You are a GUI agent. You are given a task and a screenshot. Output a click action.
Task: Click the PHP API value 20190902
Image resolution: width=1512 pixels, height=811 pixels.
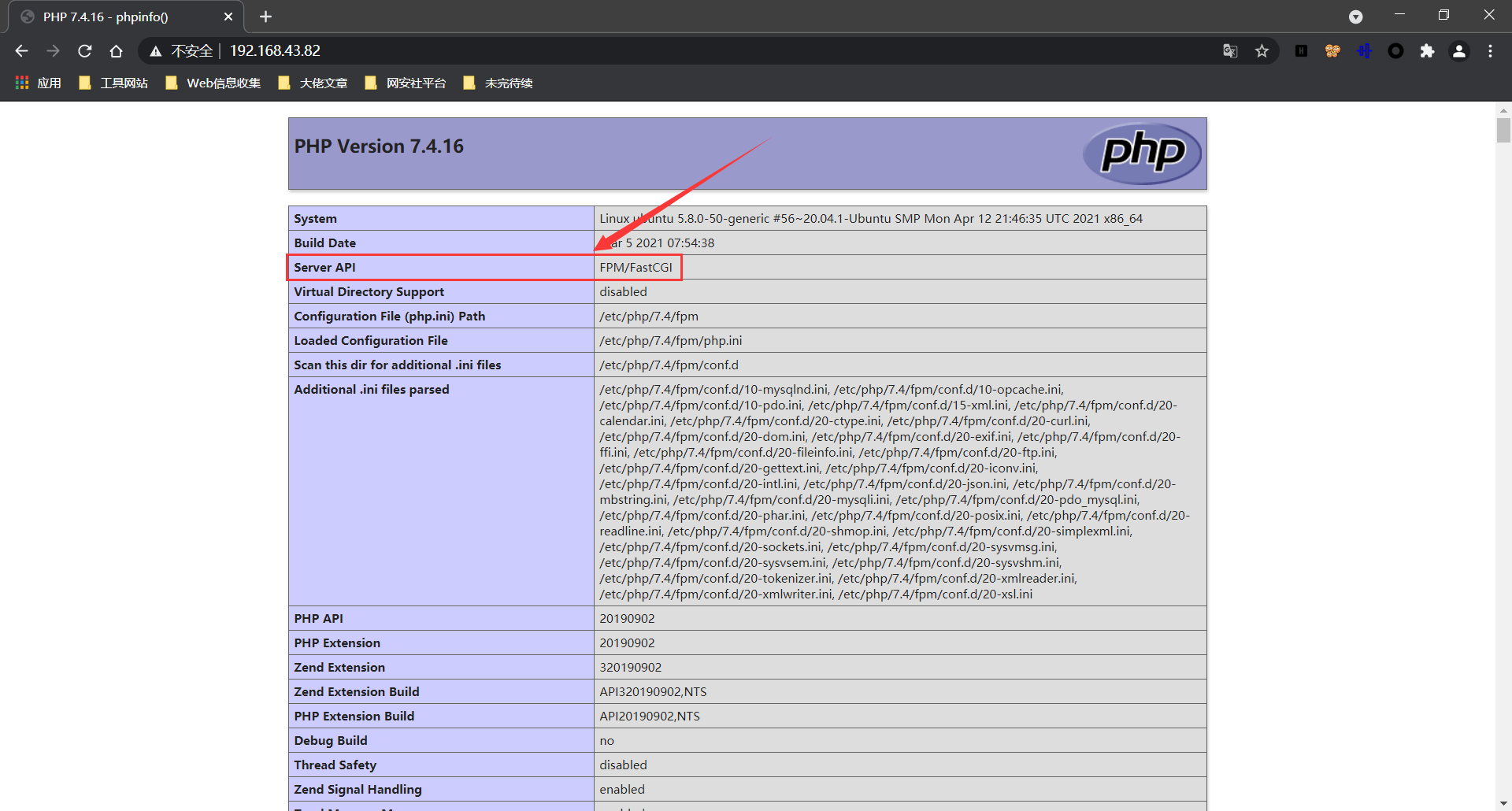coord(627,619)
